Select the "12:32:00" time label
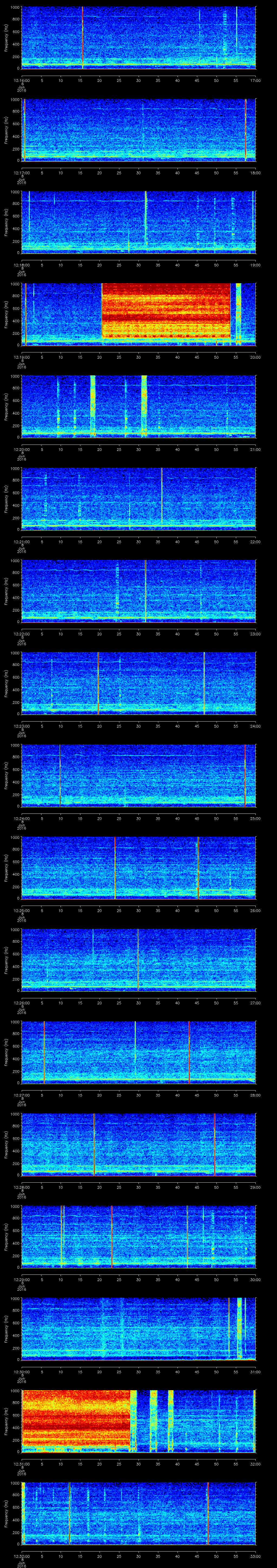The width and height of the screenshot is (277, 1568). click(21, 1556)
